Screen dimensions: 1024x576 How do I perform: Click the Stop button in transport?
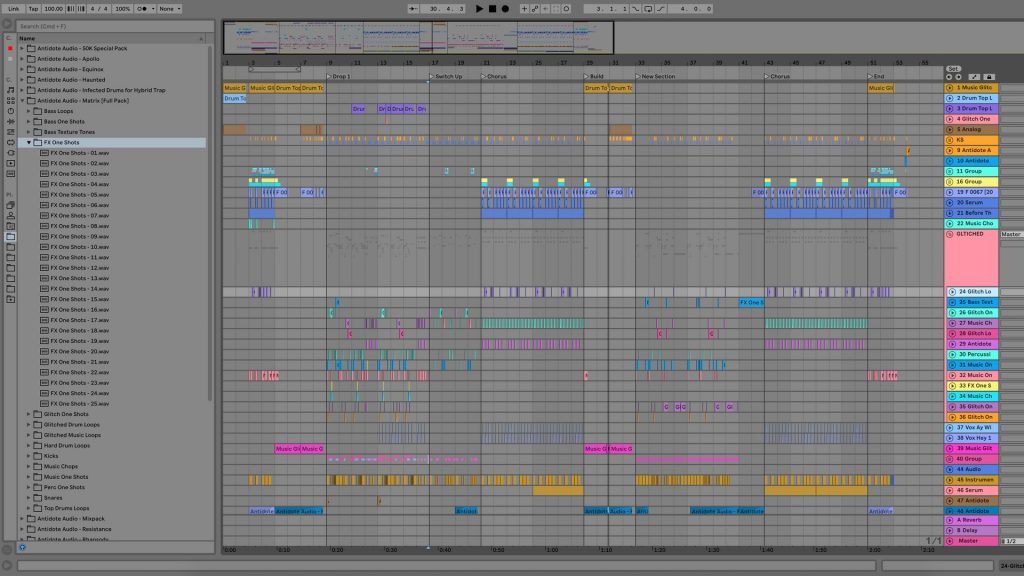(x=492, y=8)
